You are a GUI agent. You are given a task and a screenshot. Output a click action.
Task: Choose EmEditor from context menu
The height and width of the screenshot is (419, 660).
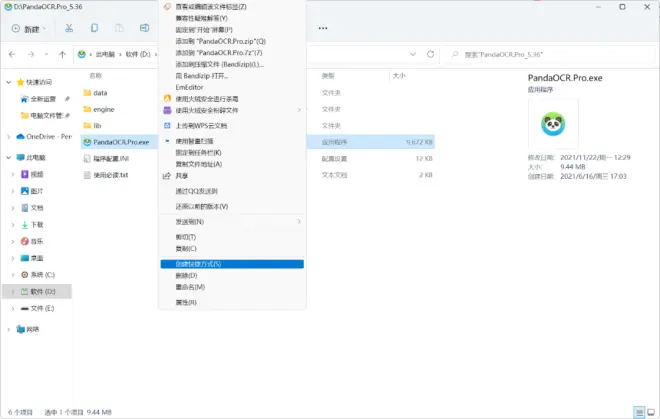pos(232,87)
